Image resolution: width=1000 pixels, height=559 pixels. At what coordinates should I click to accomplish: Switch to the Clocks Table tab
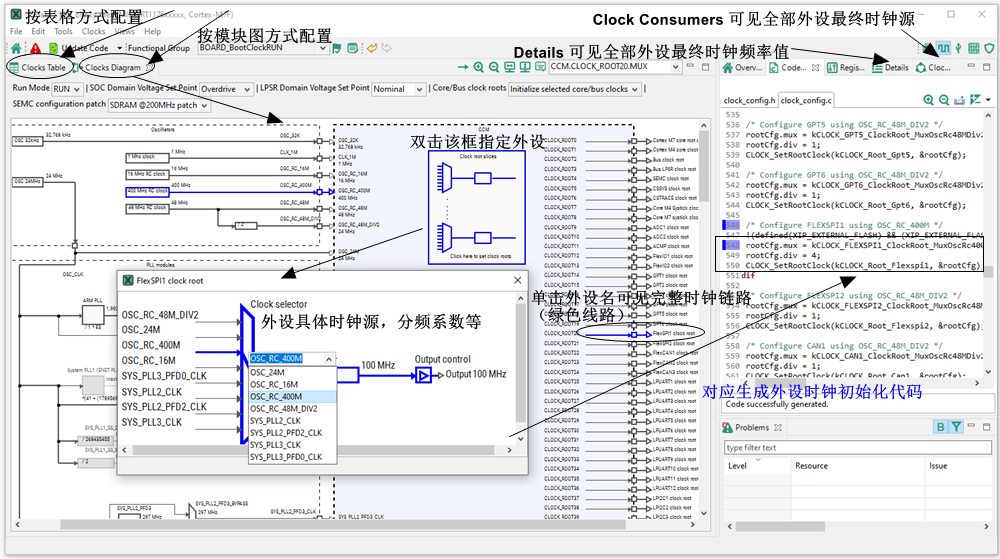pyautogui.click(x=38, y=68)
